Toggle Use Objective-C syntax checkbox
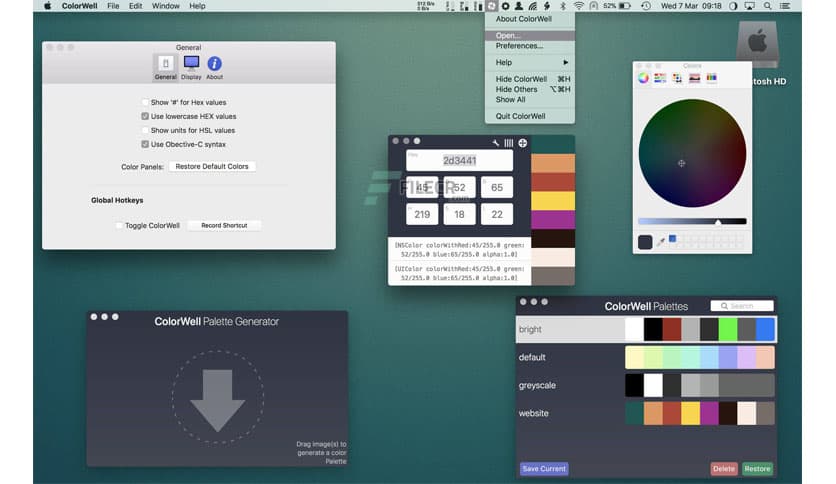This screenshot has height=484, width=836. coord(145,144)
